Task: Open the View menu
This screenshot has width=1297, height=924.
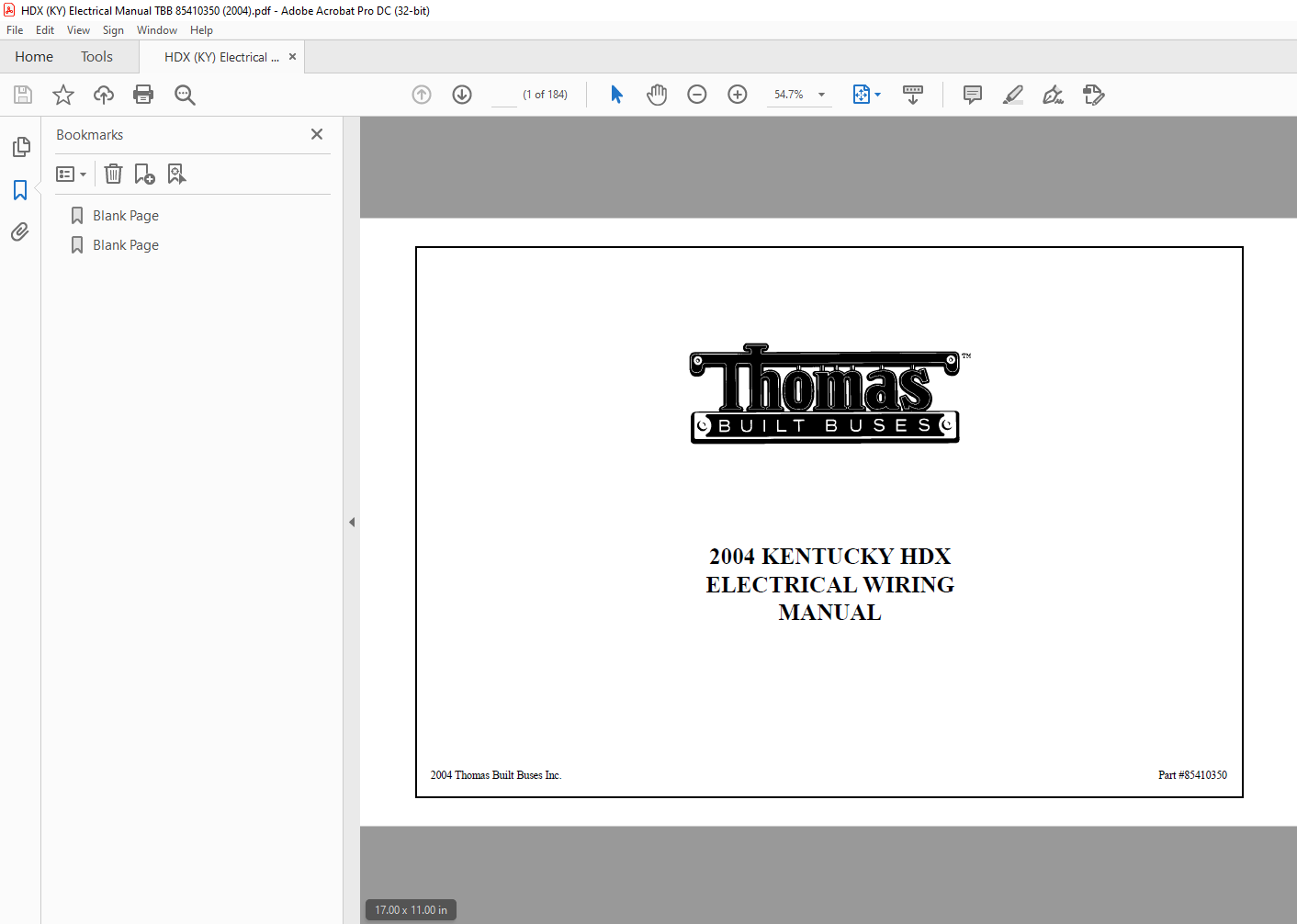Action: pos(78,30)
